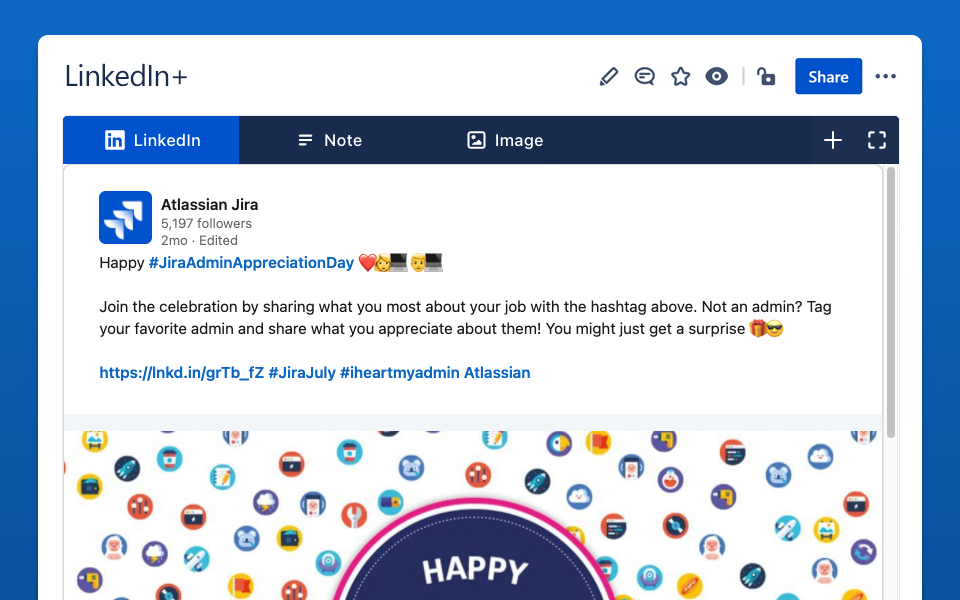Image resolution: width=960 pixels, height=600 pixels.
Task: Open the https://lnkd.in/grTb_fZ link
Action: pyautogui.click(x=182, y=373)
